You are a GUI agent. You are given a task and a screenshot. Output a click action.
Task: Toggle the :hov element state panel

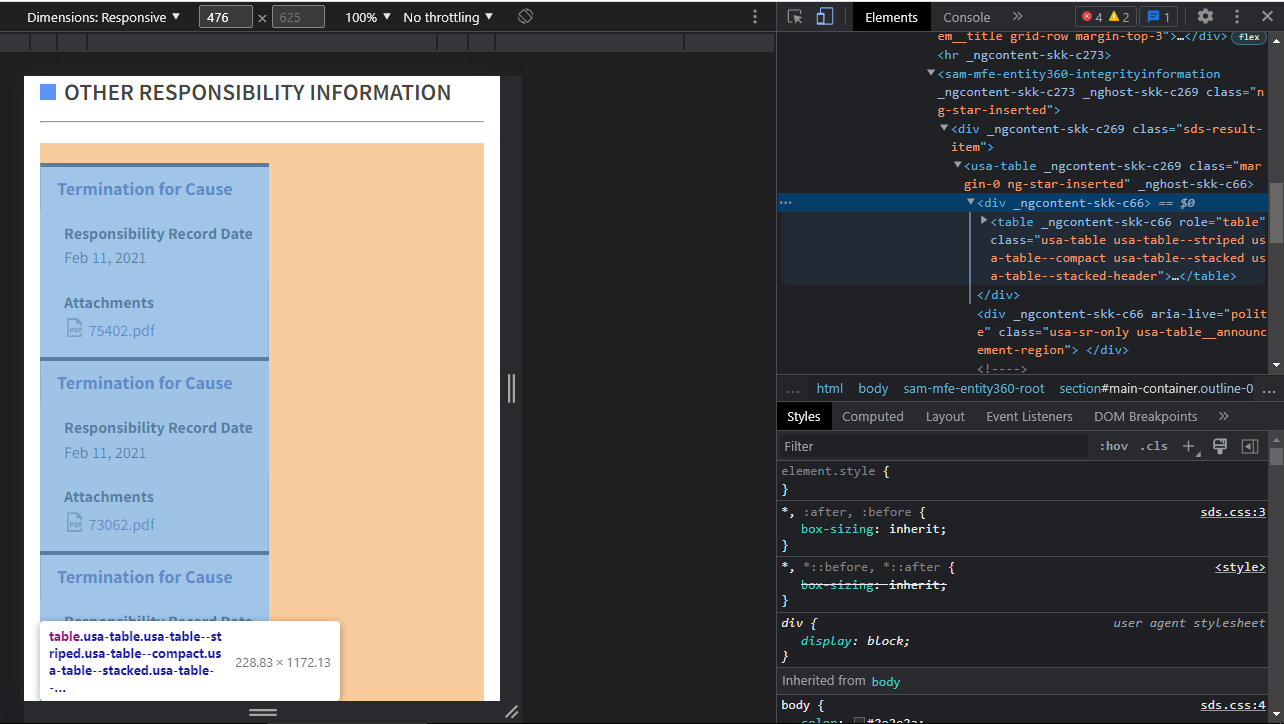point(1113,447)
